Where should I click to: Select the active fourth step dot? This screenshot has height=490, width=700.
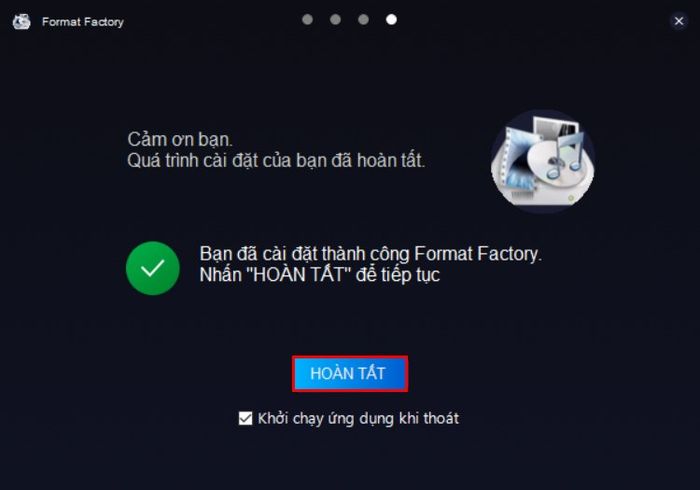[392, 19]
